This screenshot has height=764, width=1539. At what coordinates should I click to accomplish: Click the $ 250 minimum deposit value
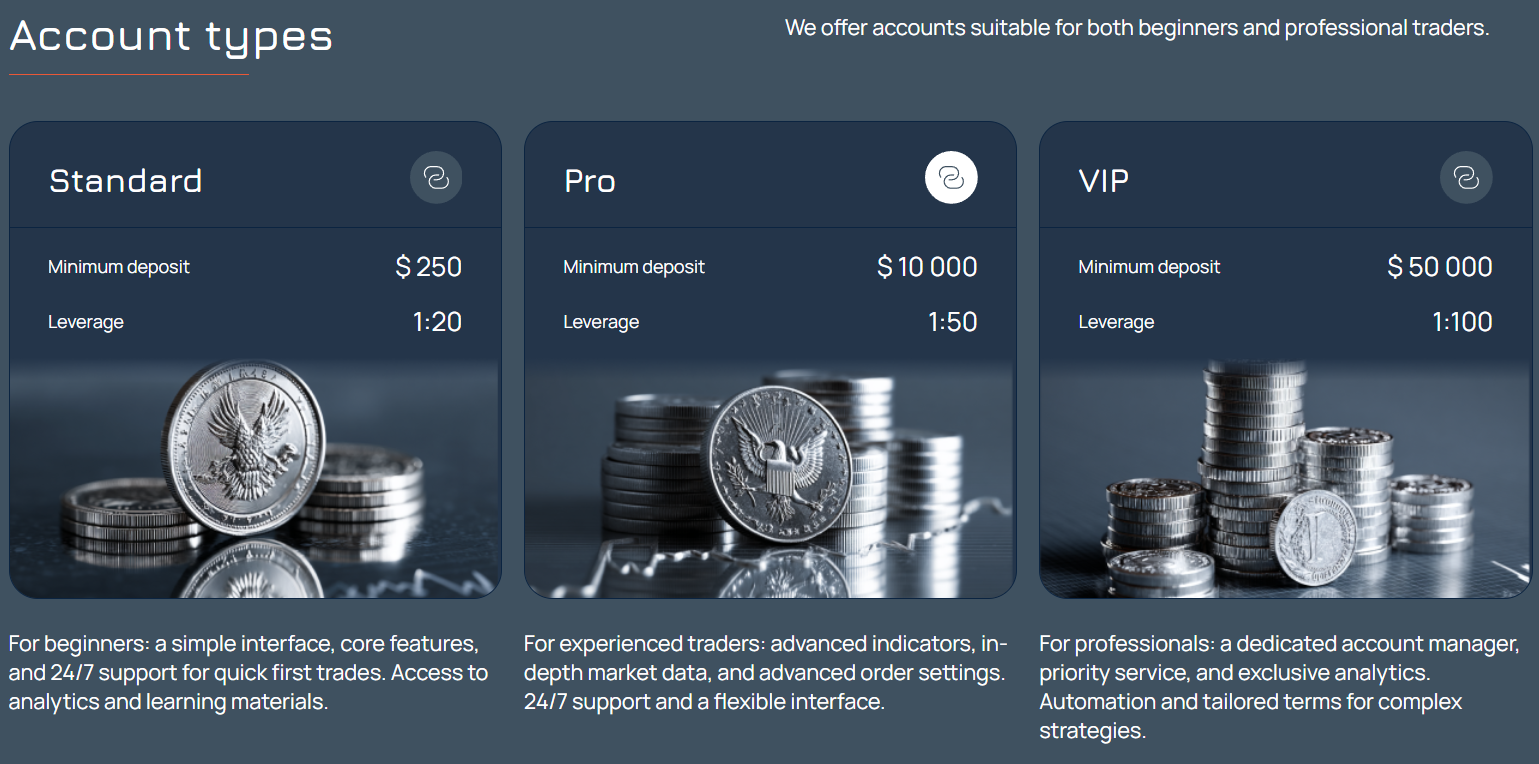[429, 267]
